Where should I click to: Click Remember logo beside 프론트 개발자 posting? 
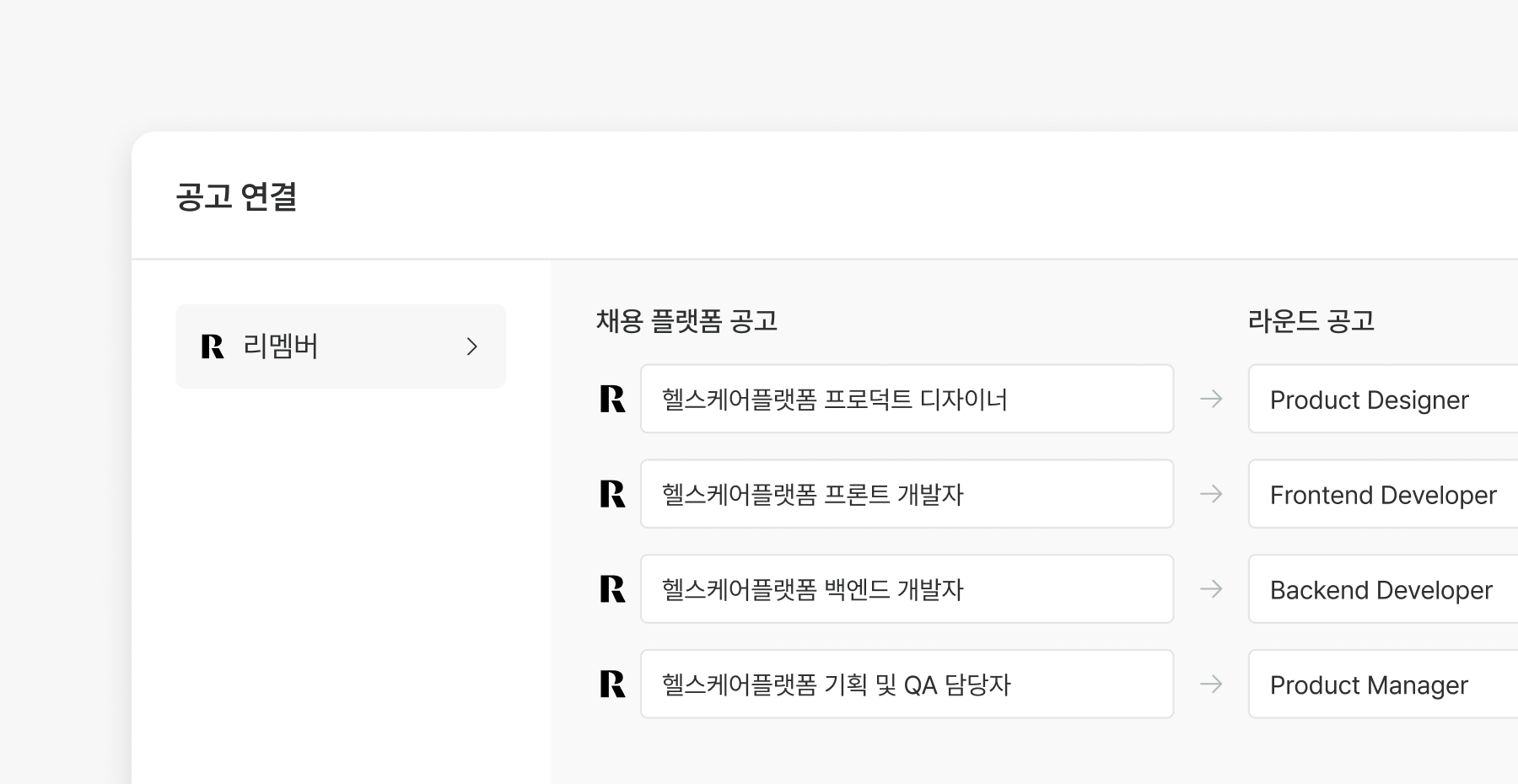613,494
